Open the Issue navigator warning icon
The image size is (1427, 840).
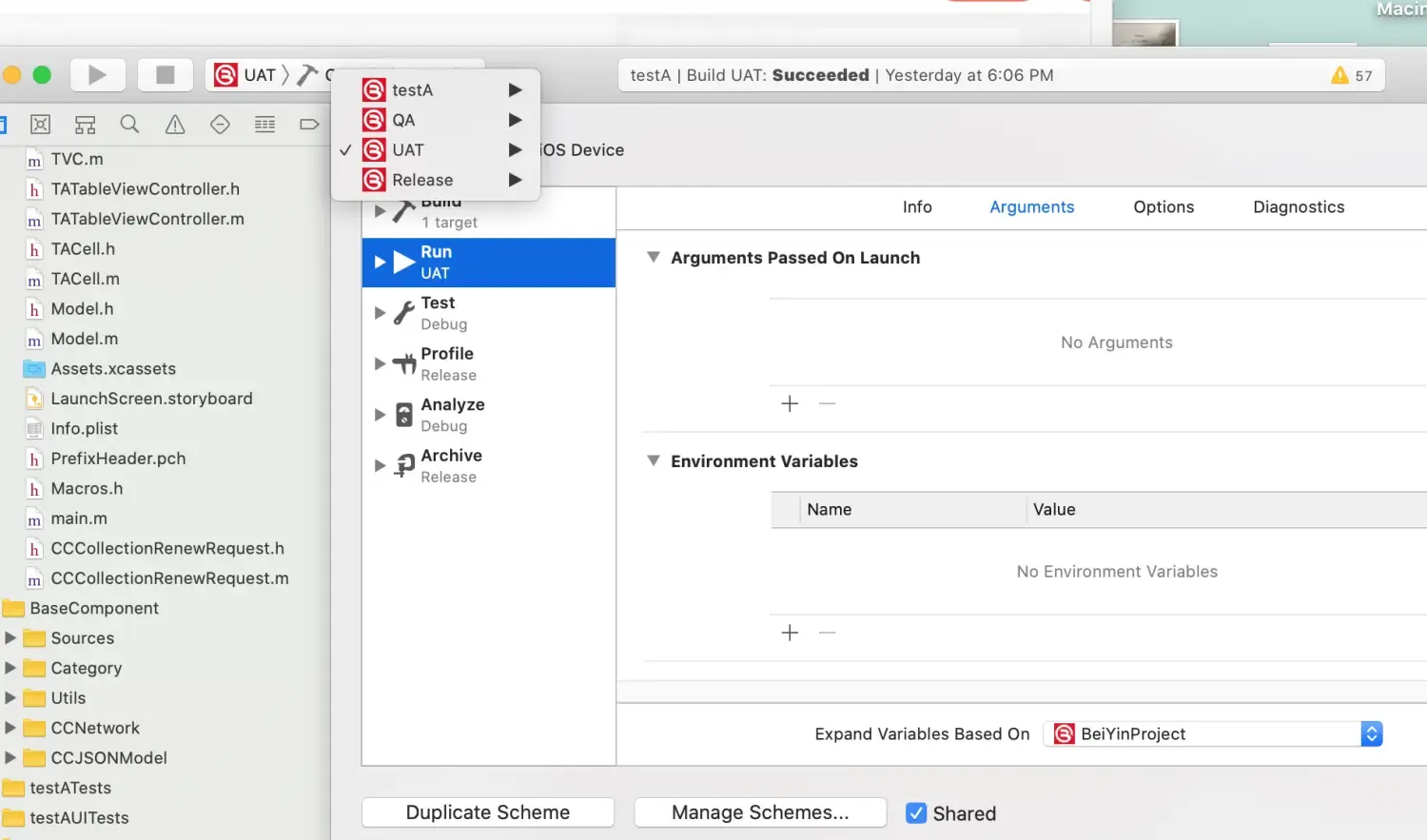point(174,124)
